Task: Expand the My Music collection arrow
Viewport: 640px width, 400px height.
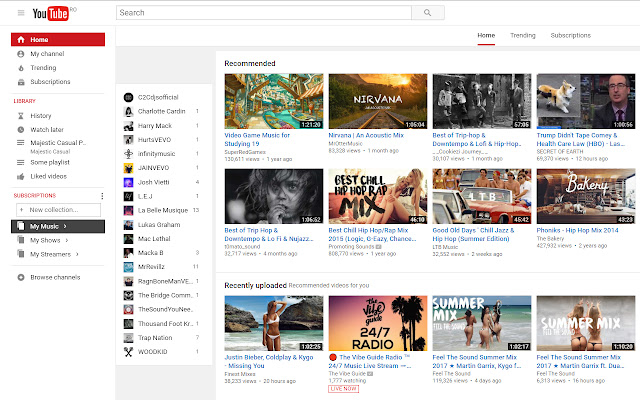Action: [65, 227]
